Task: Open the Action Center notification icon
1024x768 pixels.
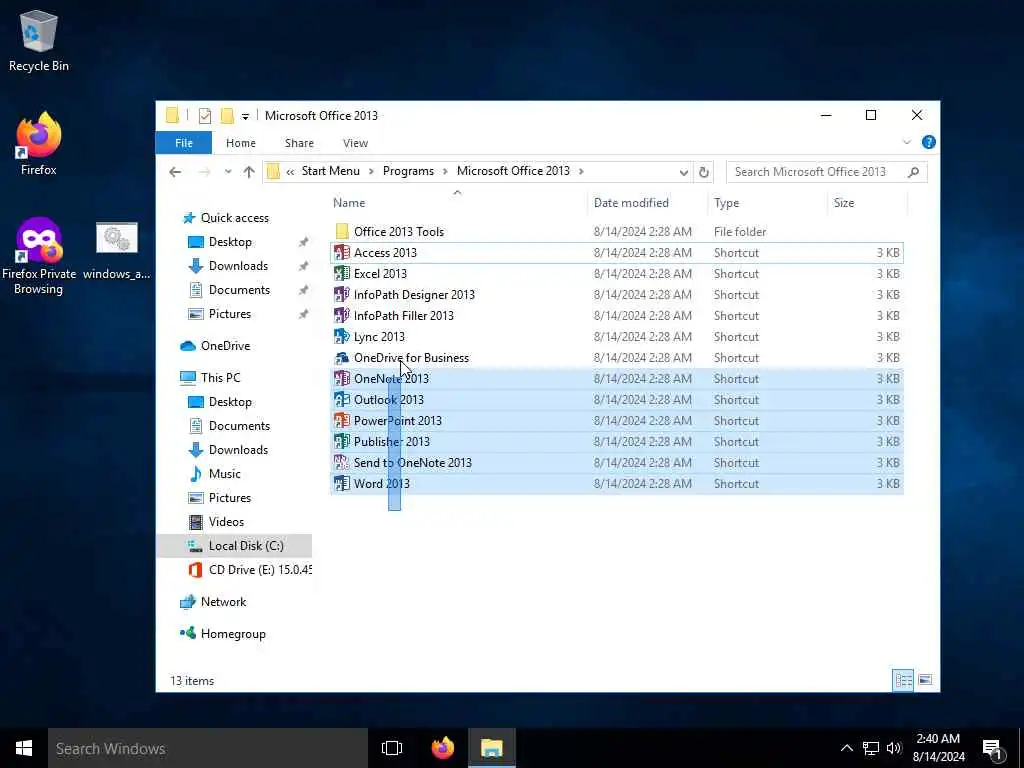Action: click(993, 748)
